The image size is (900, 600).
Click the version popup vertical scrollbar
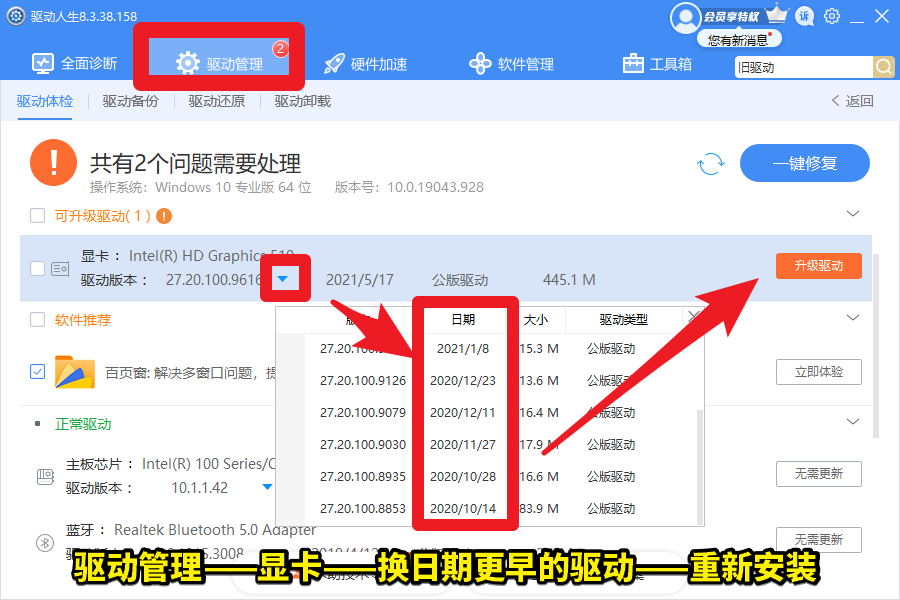700,465
